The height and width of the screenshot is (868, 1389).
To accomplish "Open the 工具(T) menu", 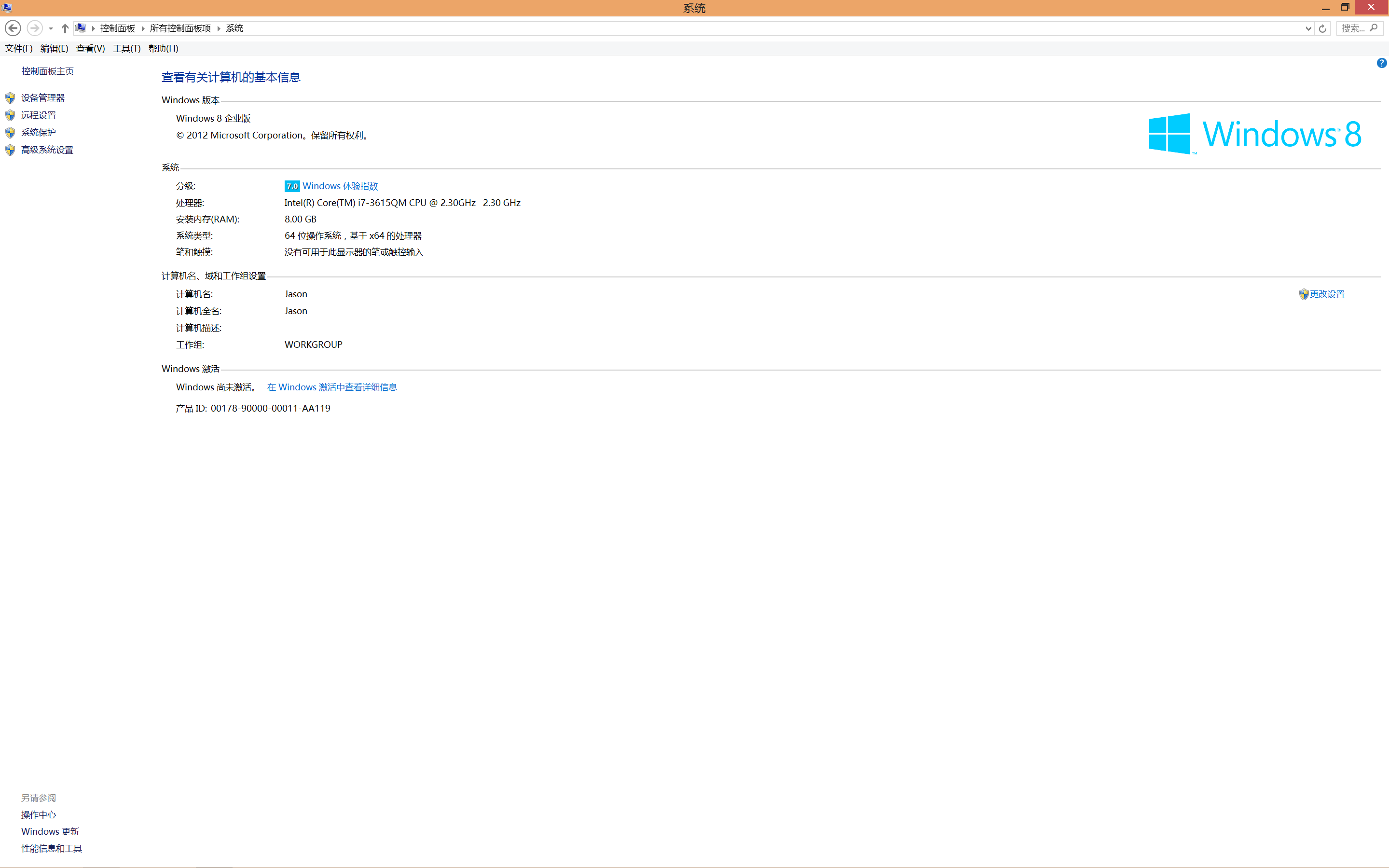I will [126, 48].
